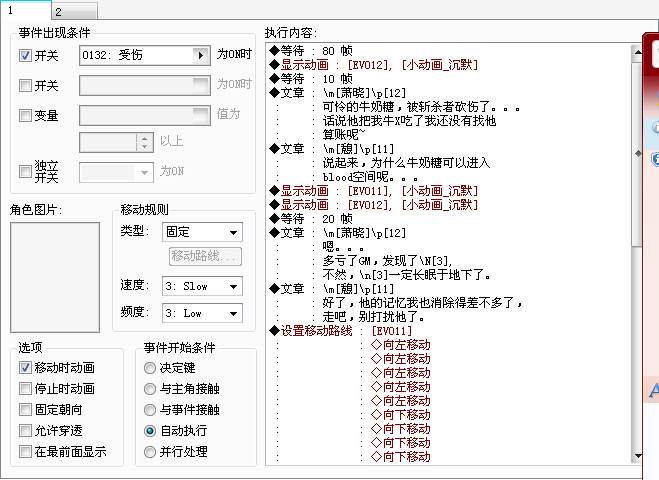Viewport: 659px width, 480px height.
Task: Select the 与主角接触 trigger radio button
Action: pyautogui.click(x=150, y=389)
